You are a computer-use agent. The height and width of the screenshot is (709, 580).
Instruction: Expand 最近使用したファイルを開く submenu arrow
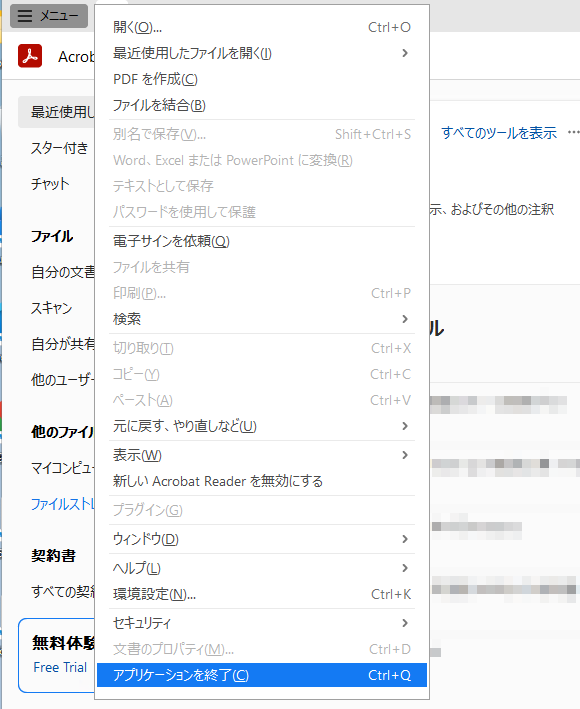pos(405,53)
